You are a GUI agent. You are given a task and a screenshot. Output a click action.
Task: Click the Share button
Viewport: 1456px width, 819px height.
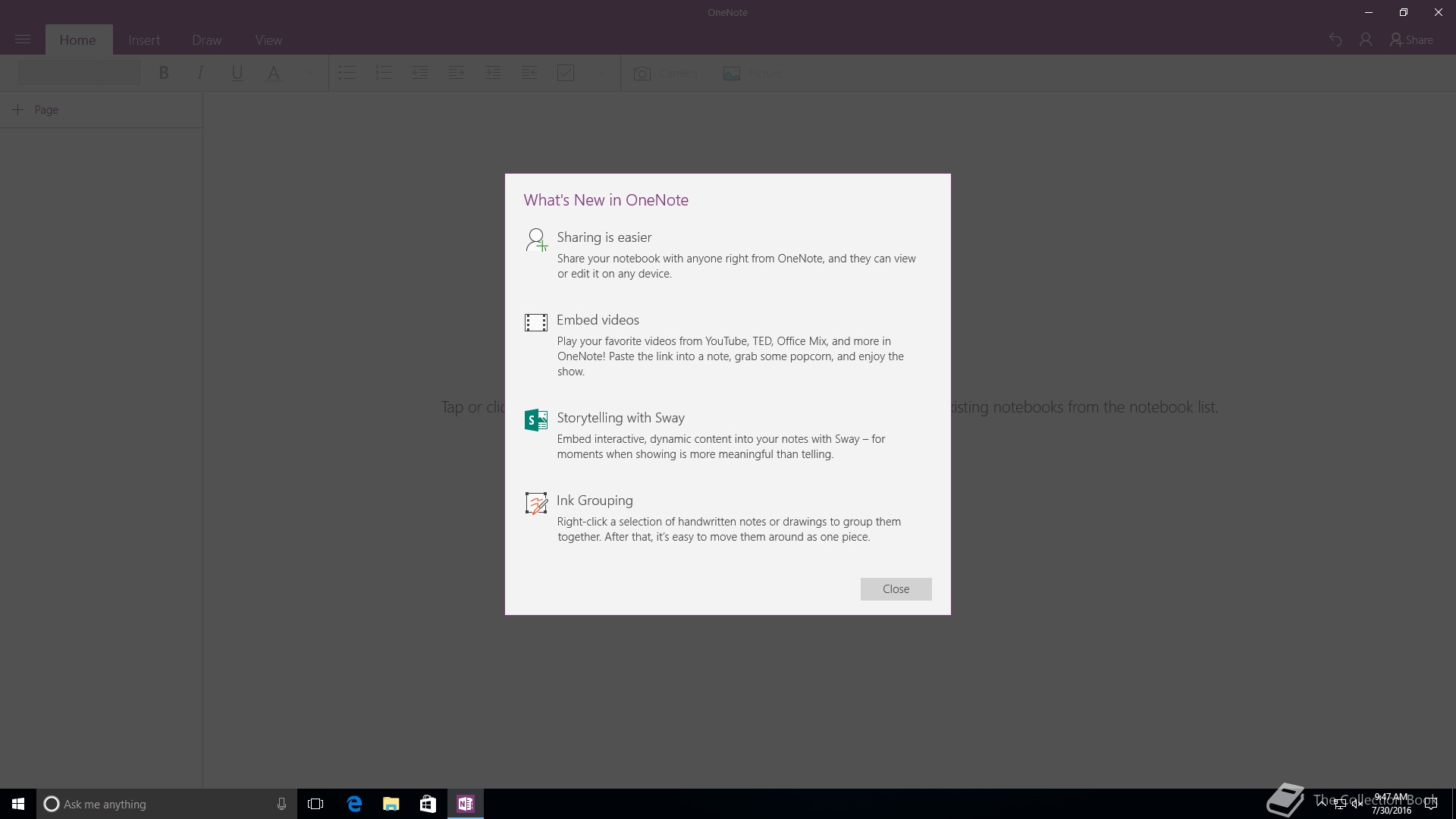[1411, 40]
